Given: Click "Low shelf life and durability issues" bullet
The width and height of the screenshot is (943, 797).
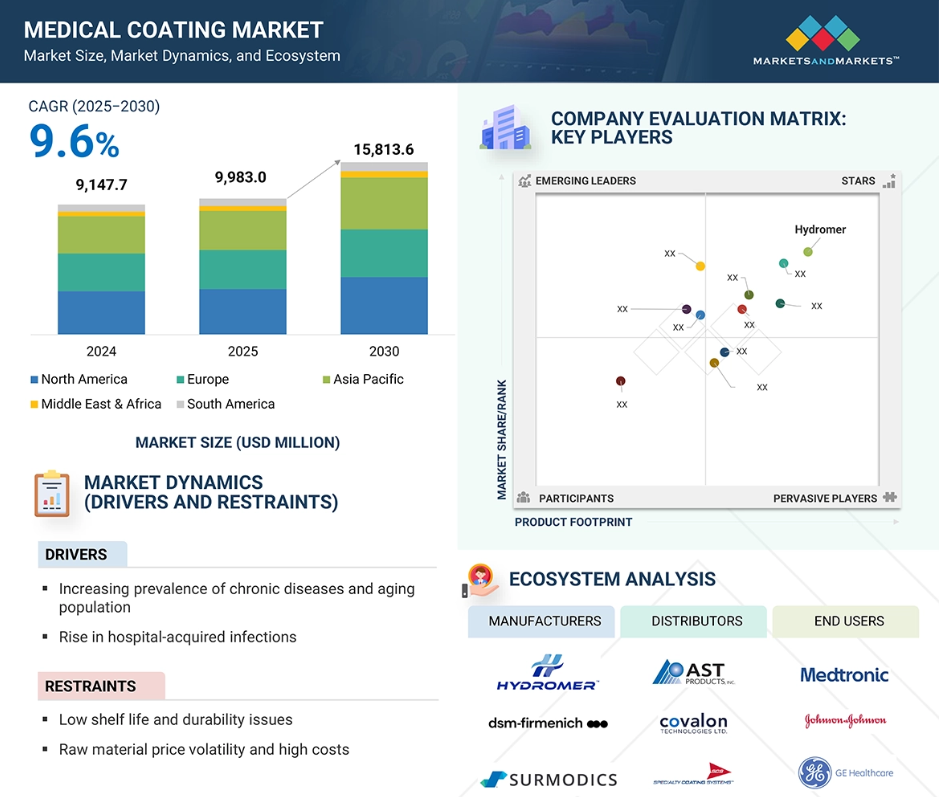Looking at the screenshot, I should pos(176,720).
